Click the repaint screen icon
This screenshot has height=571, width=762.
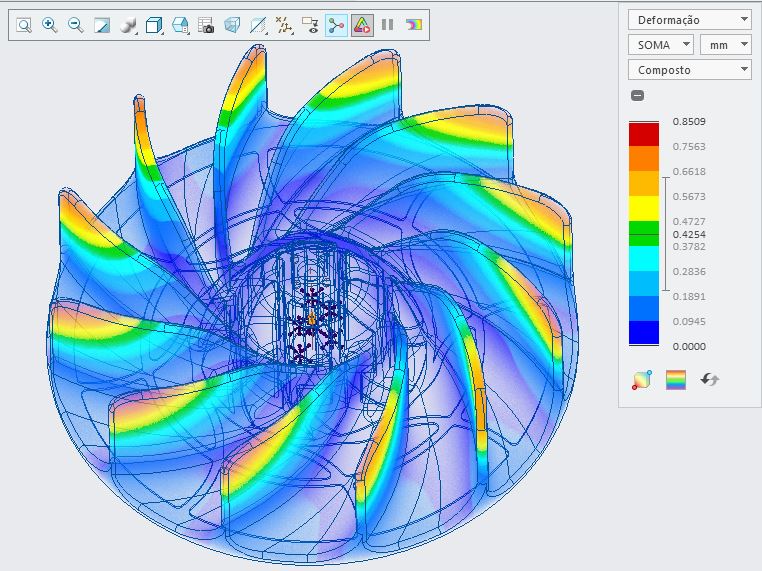coord(101,25)
